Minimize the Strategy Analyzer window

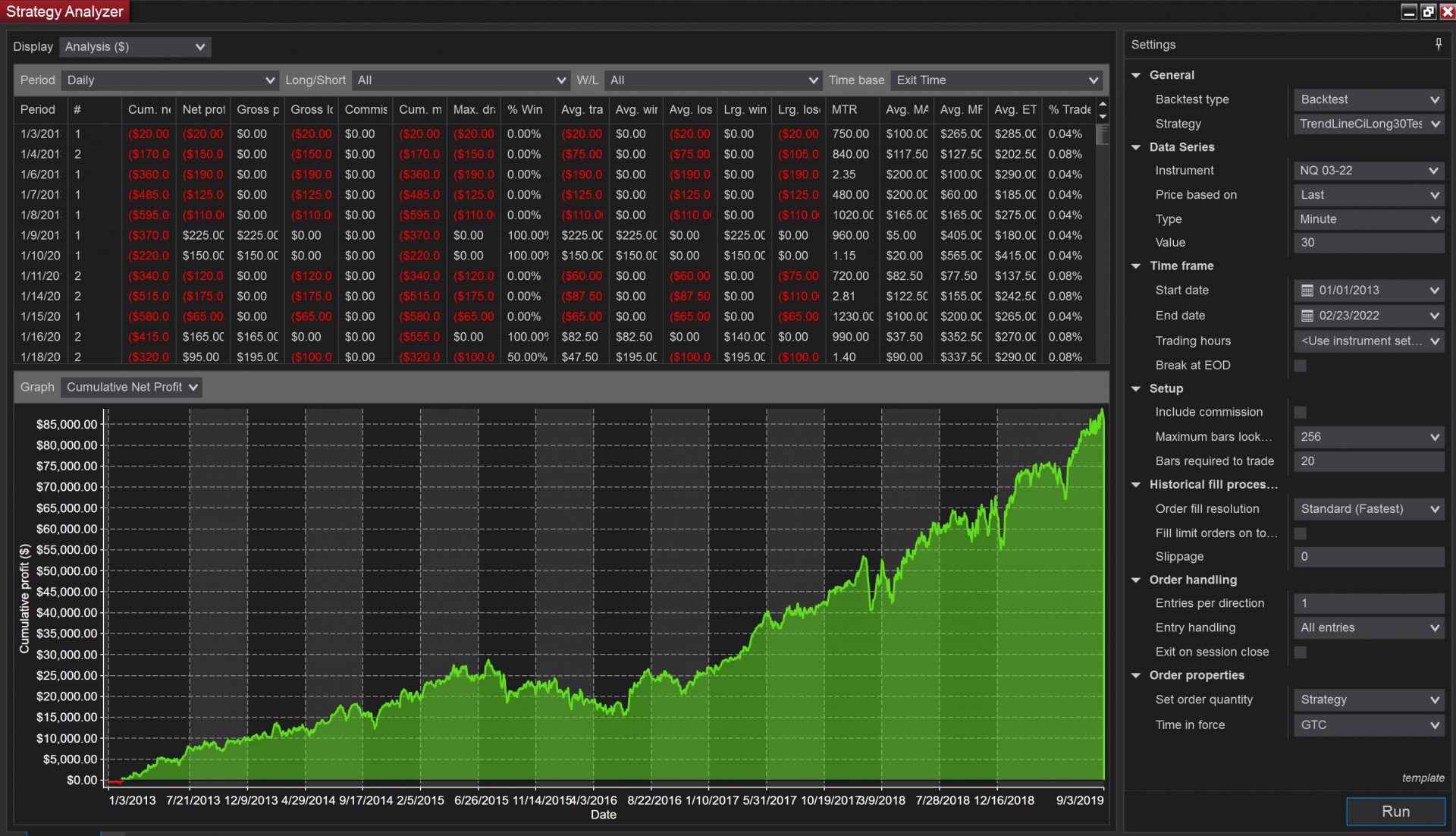[x=1409, y=11]
